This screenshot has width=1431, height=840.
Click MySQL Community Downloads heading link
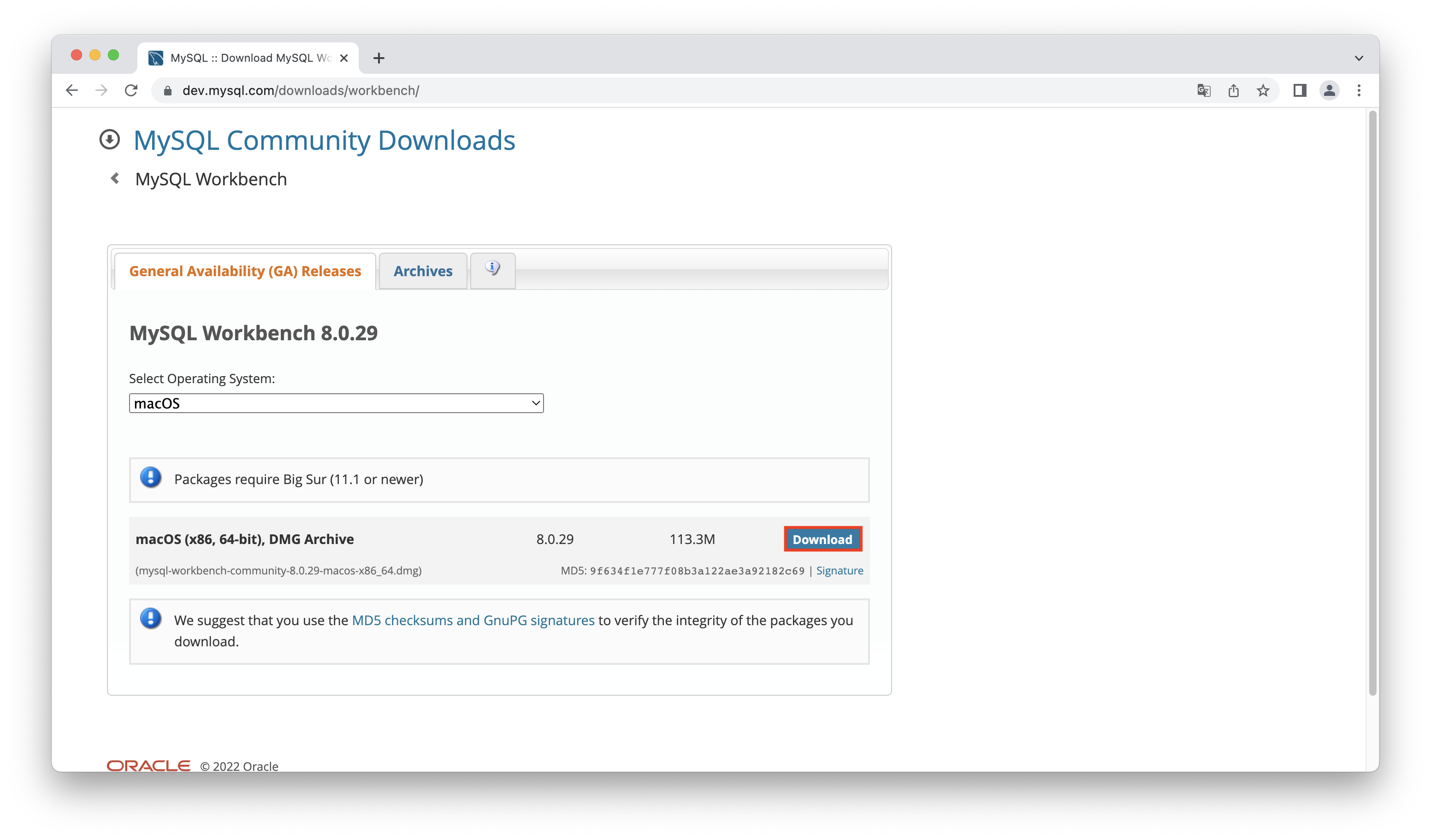[324, 140]
